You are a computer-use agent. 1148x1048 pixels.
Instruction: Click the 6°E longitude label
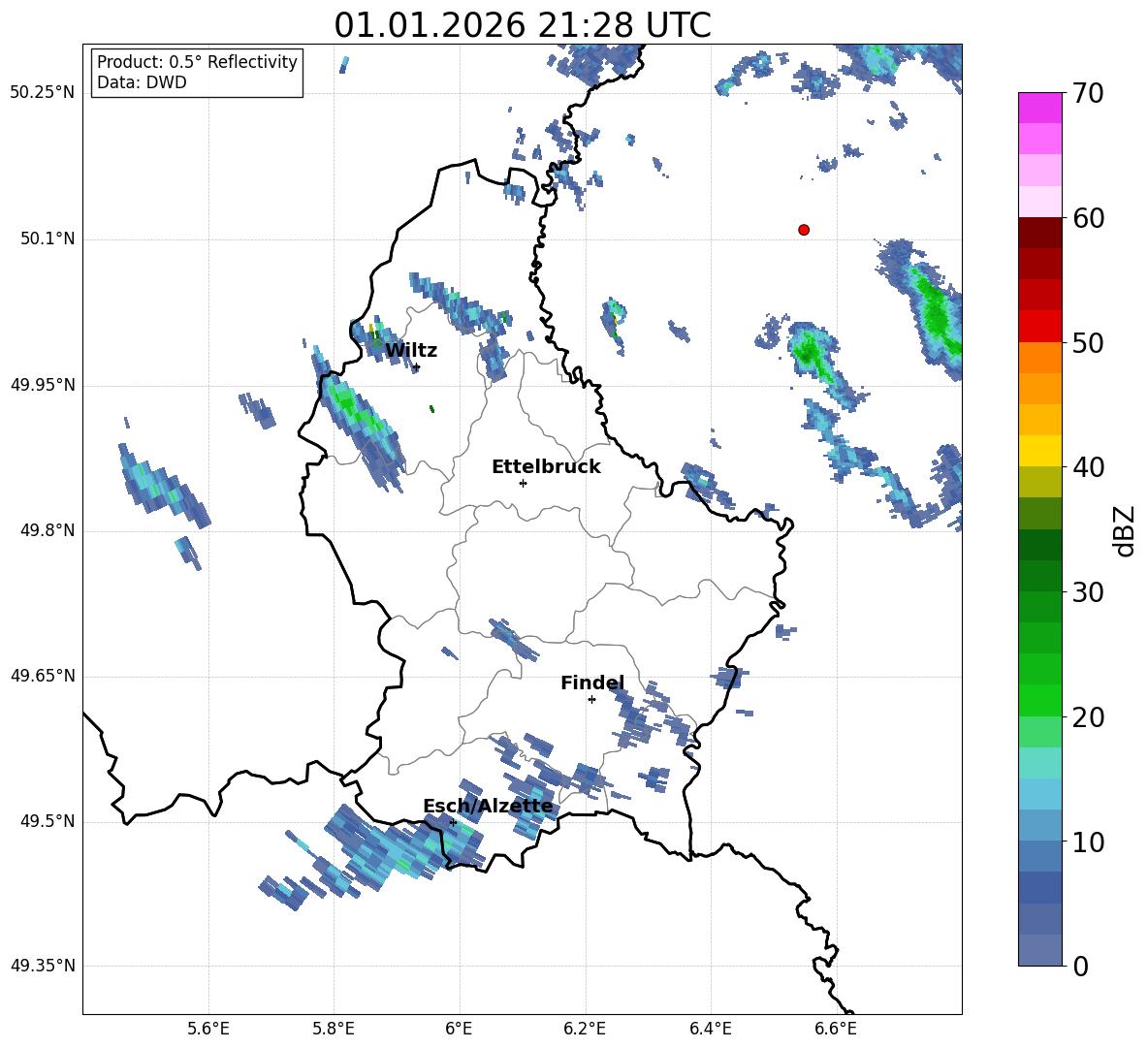459,1029
